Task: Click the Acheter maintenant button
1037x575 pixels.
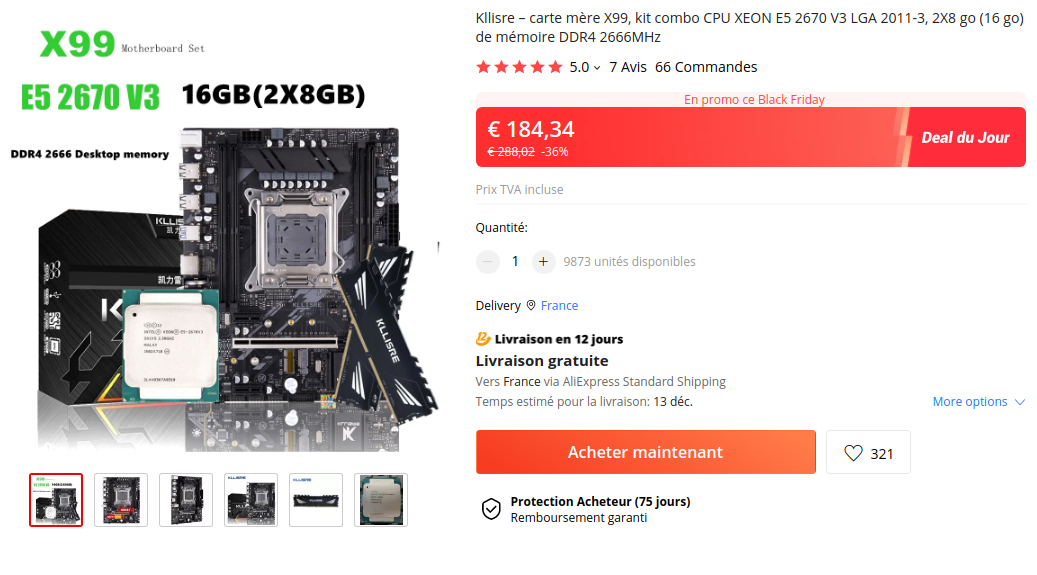Action: click(x=645, y=452)
